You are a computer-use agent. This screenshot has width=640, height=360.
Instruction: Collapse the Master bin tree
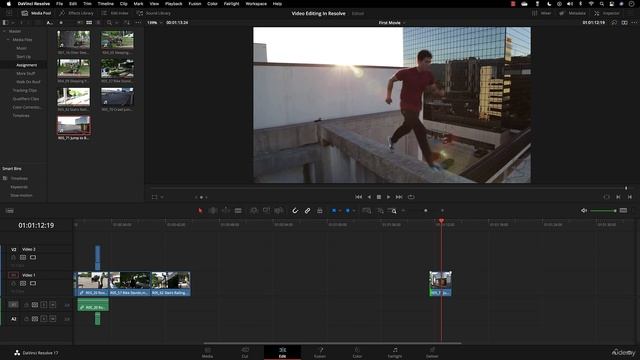pos(4,31)
